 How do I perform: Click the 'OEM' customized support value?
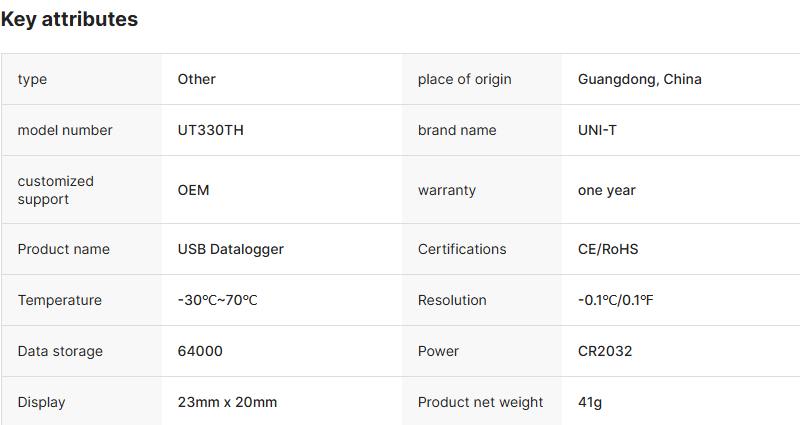pos(193,190)
